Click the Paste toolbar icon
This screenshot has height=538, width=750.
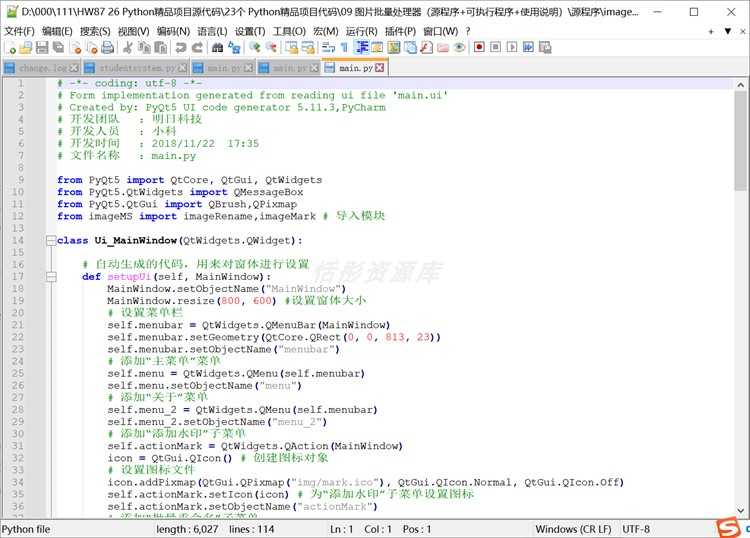(161, 47)
